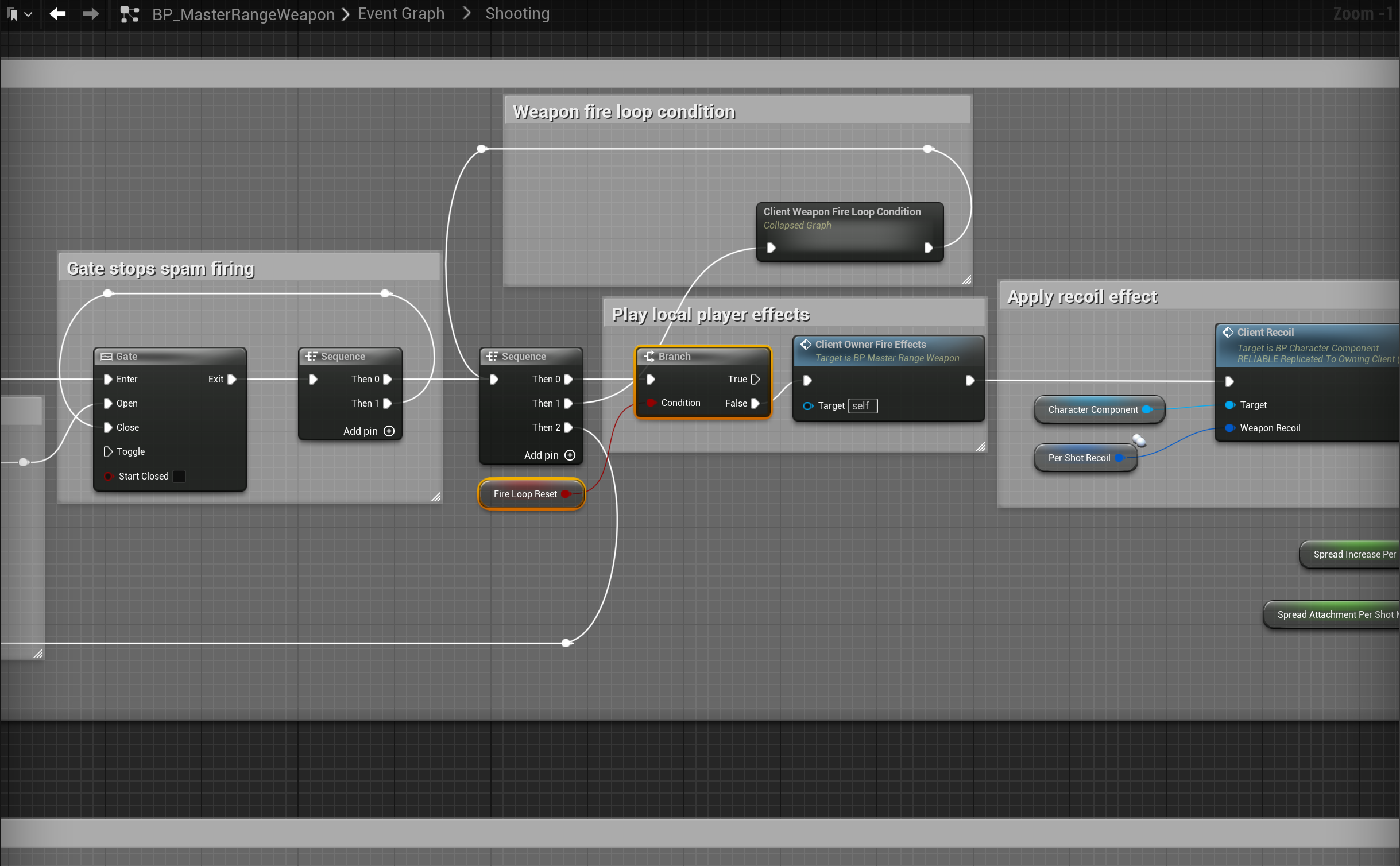Add pin to first Sequence node
The width and height of the screenshot is (1400, 866).
click(389, 431)
